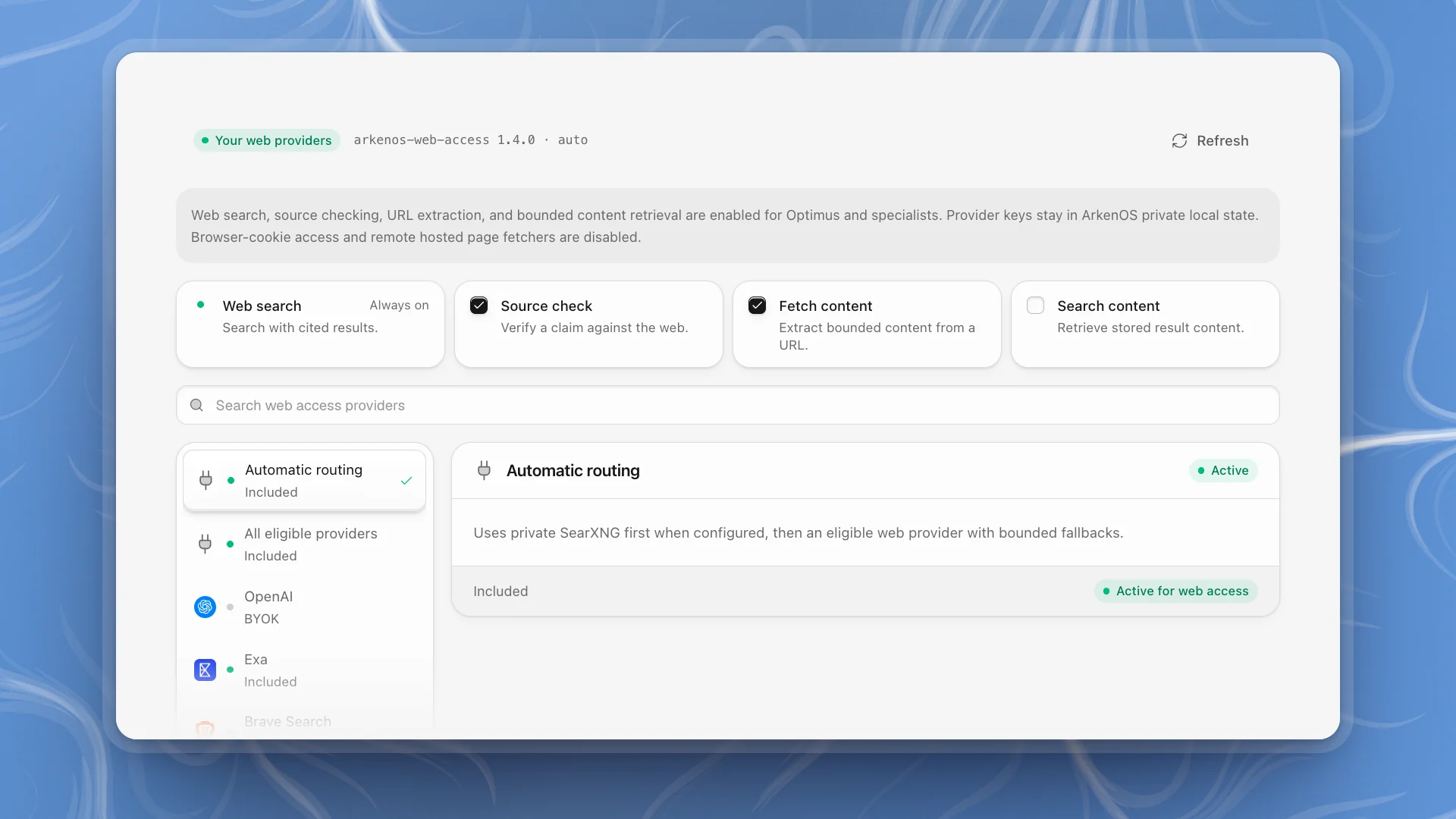1456x819 pixels.
Task: Click the Source check title text
Action: point(546,306)
